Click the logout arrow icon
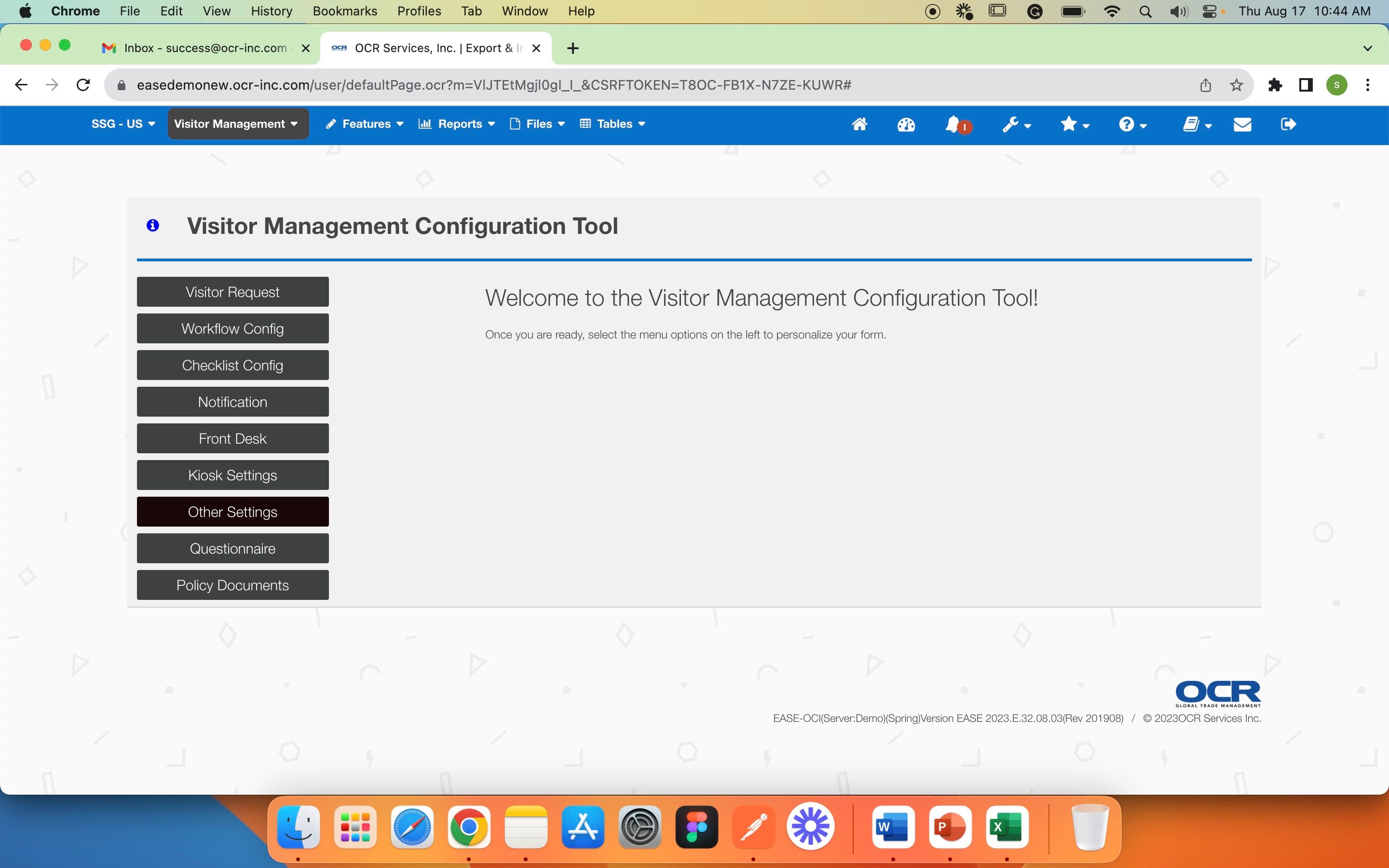 click(1288, 124)
